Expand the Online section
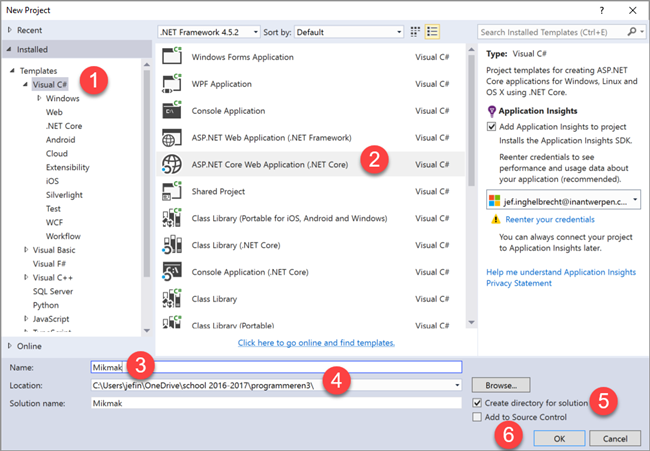 10,346
